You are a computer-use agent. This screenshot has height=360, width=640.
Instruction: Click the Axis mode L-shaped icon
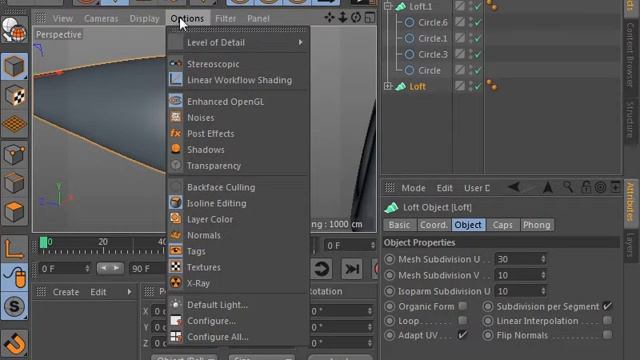(x=15, y=249)
